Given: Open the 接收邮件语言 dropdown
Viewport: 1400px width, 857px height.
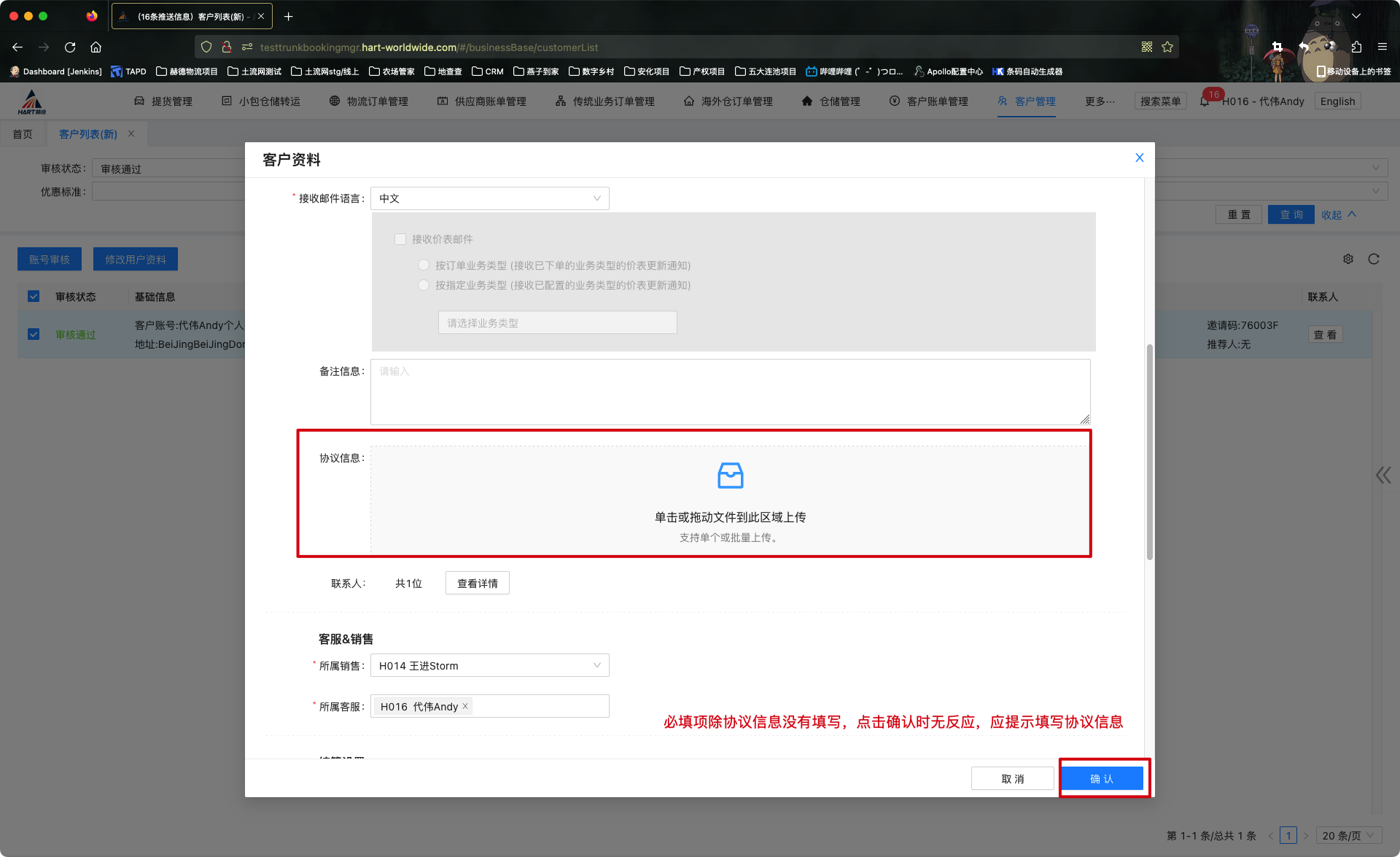Looking at the screenshot, I should (489, 198).
